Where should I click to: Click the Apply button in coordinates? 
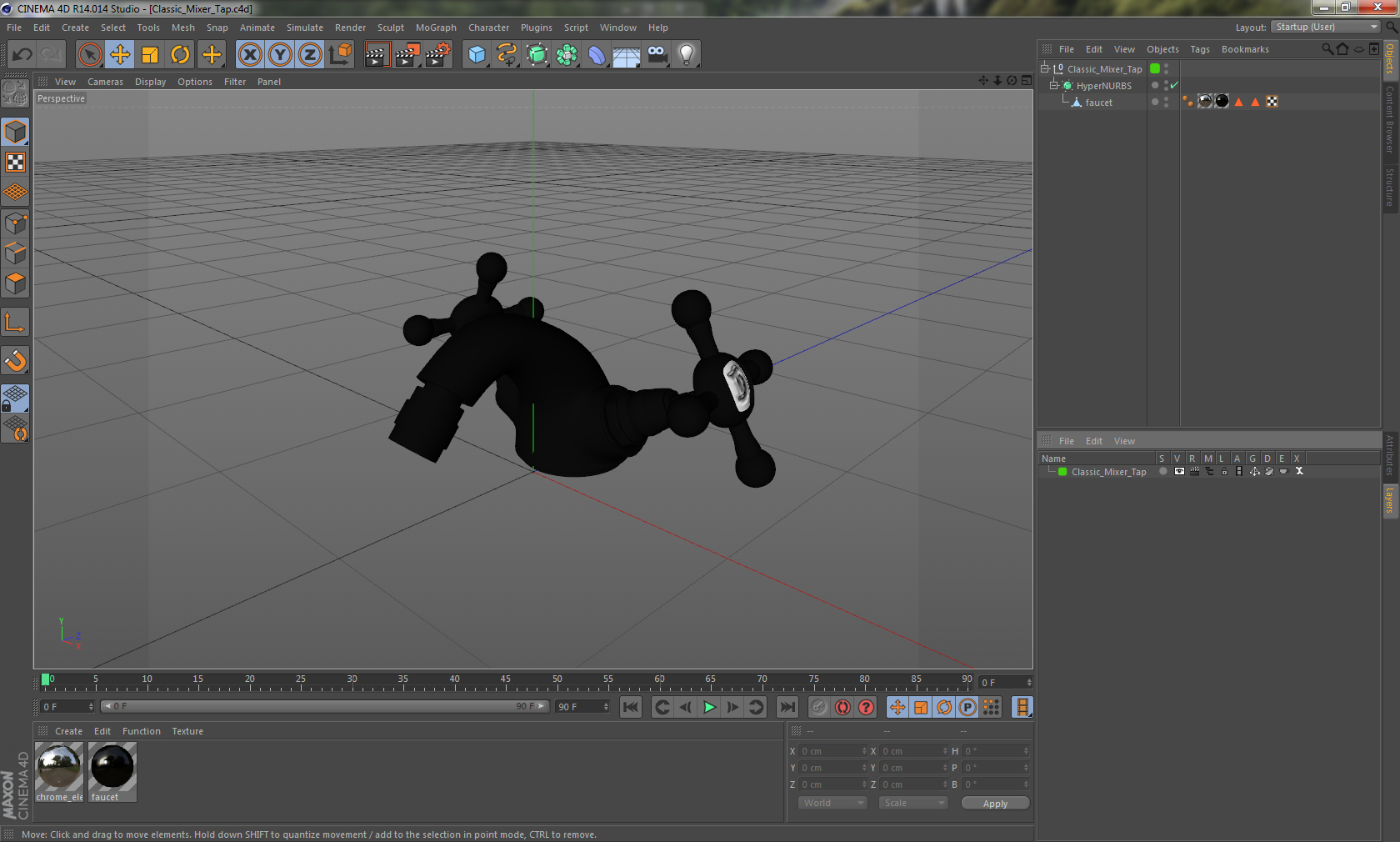(x=995, y=804)
